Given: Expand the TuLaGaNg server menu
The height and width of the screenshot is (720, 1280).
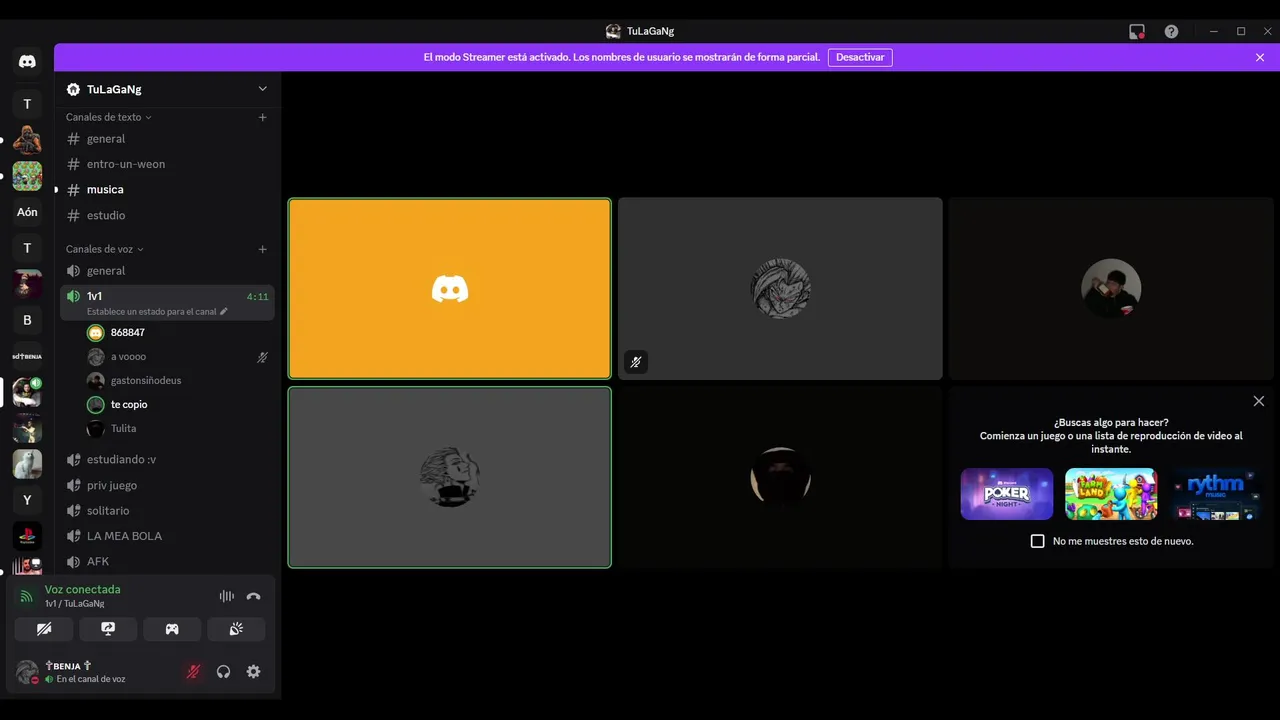Looking at the screenshot, I should [x=263, y=89].
